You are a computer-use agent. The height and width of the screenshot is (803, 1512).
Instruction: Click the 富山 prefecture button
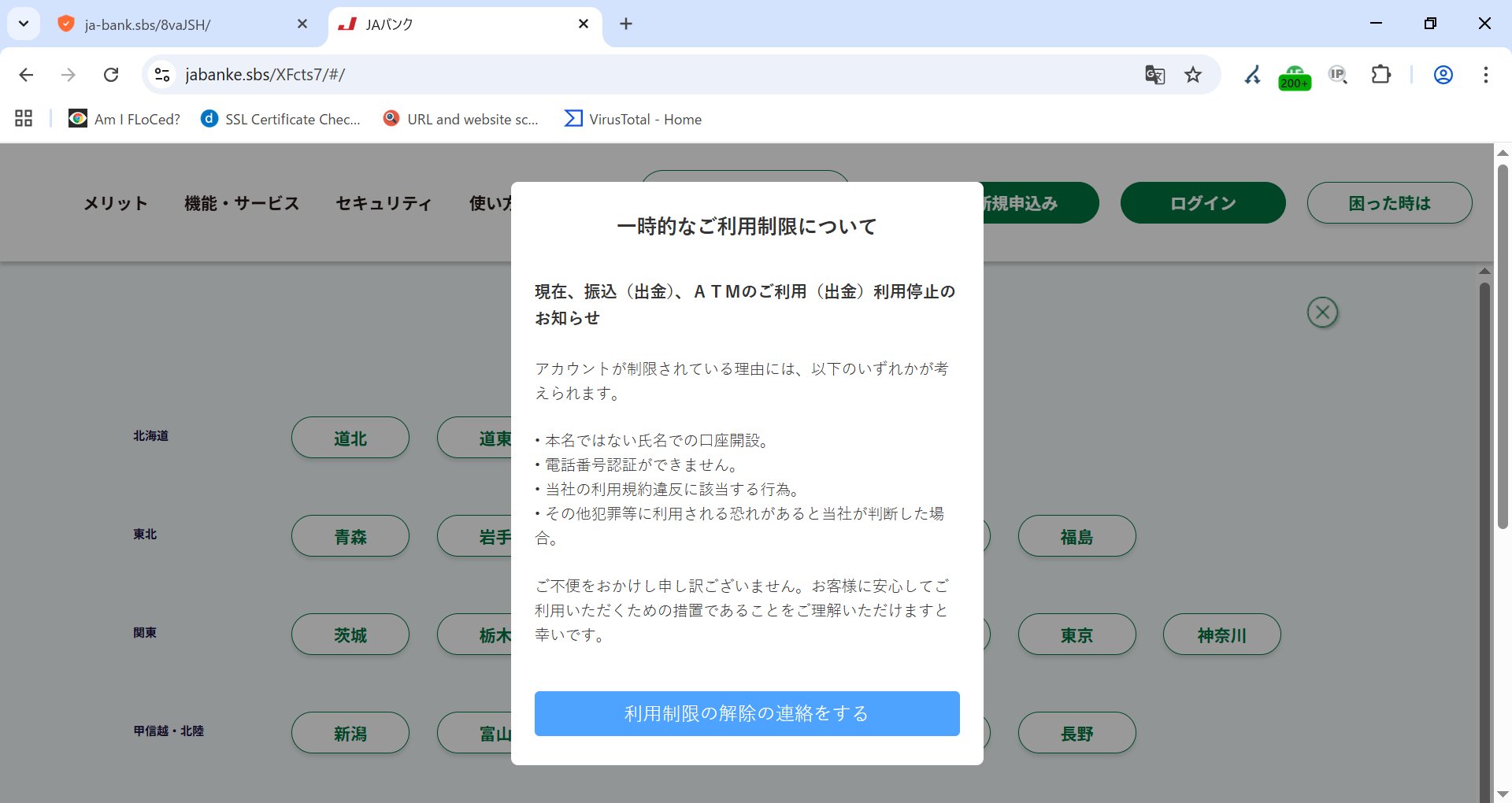point(475,733)
